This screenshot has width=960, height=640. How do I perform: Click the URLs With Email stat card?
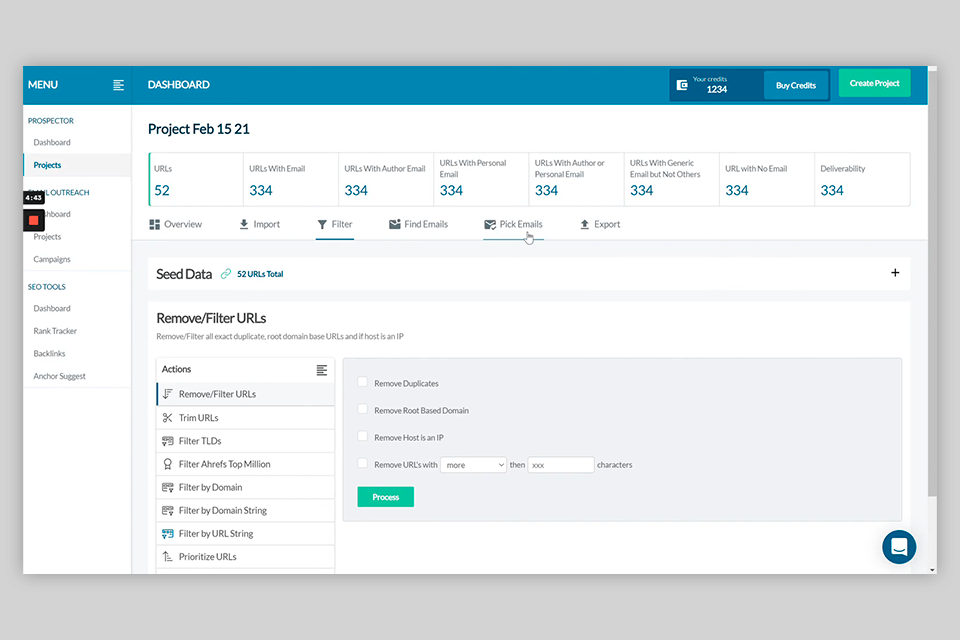click(x=291, y=179)
